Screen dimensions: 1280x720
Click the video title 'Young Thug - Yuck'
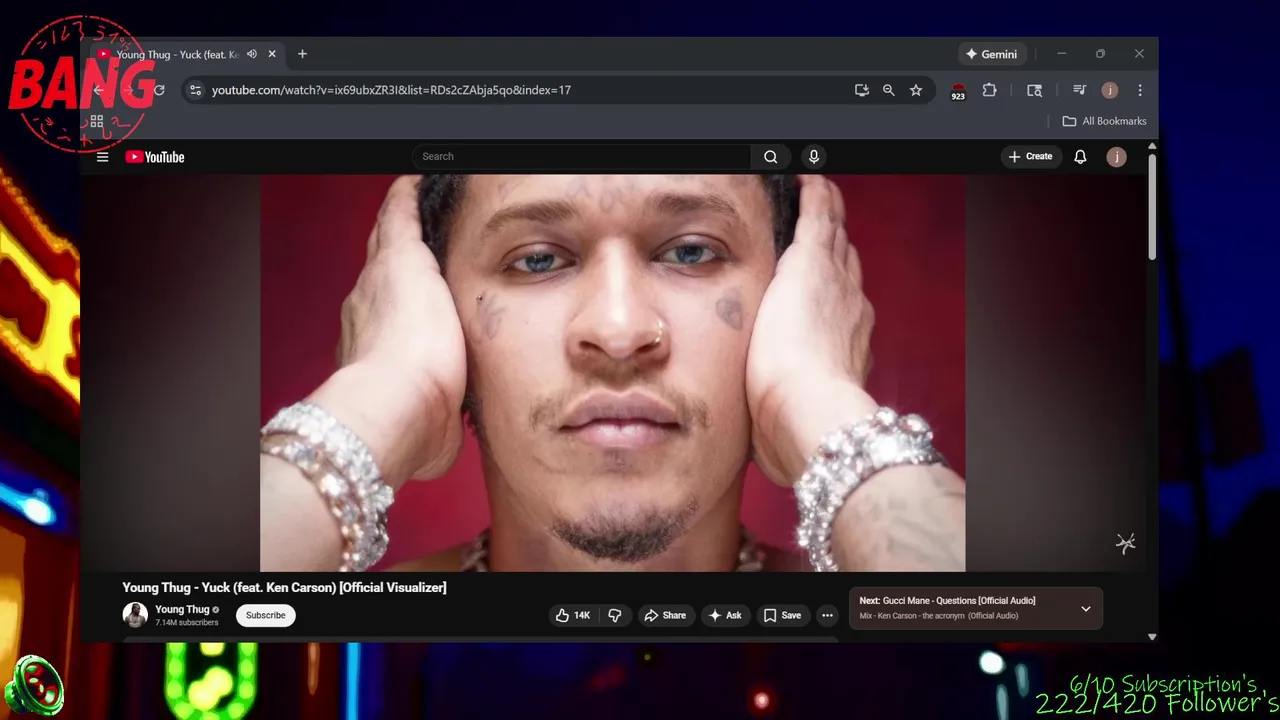284,587
